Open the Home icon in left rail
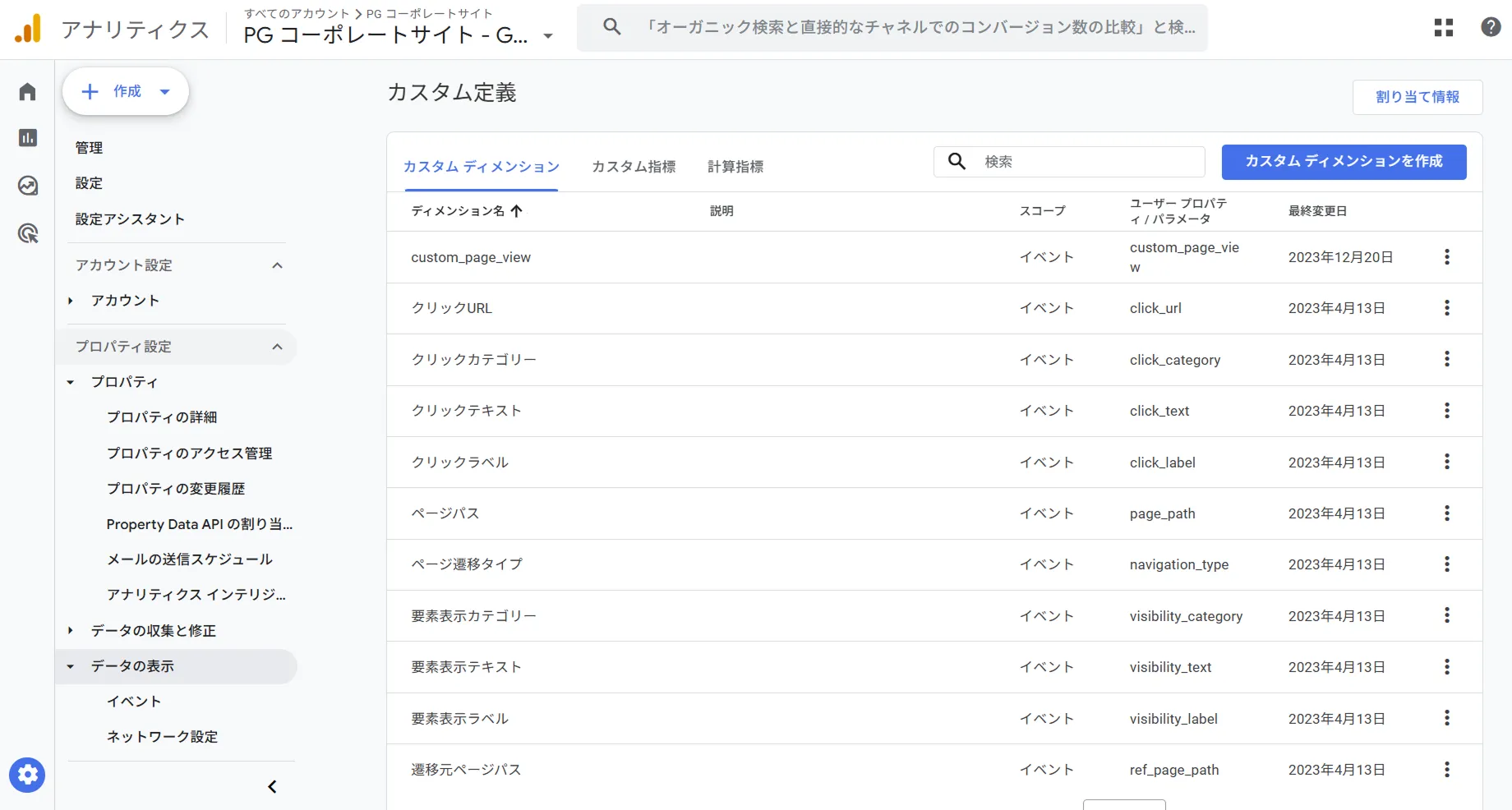Viewport: 1512px width, 810px height. coord(27,91)
